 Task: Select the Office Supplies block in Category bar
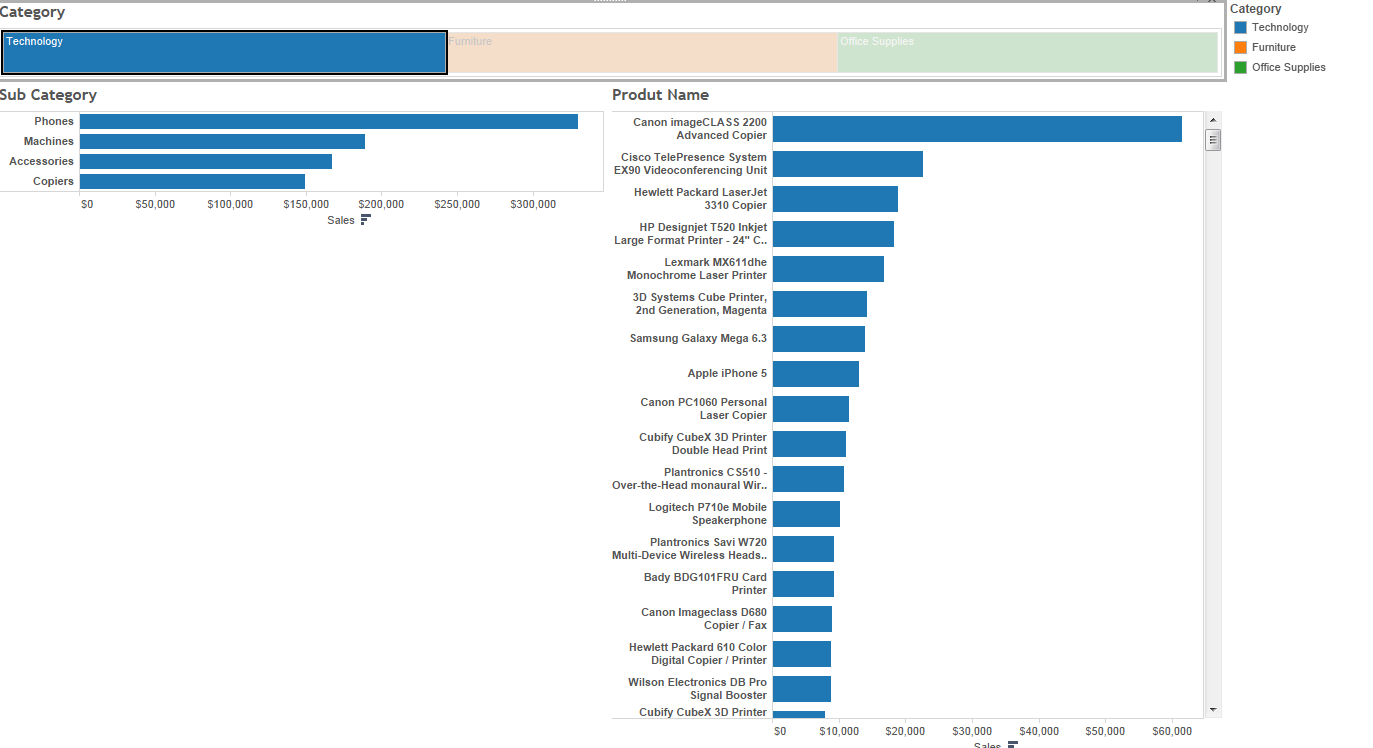1028,53
